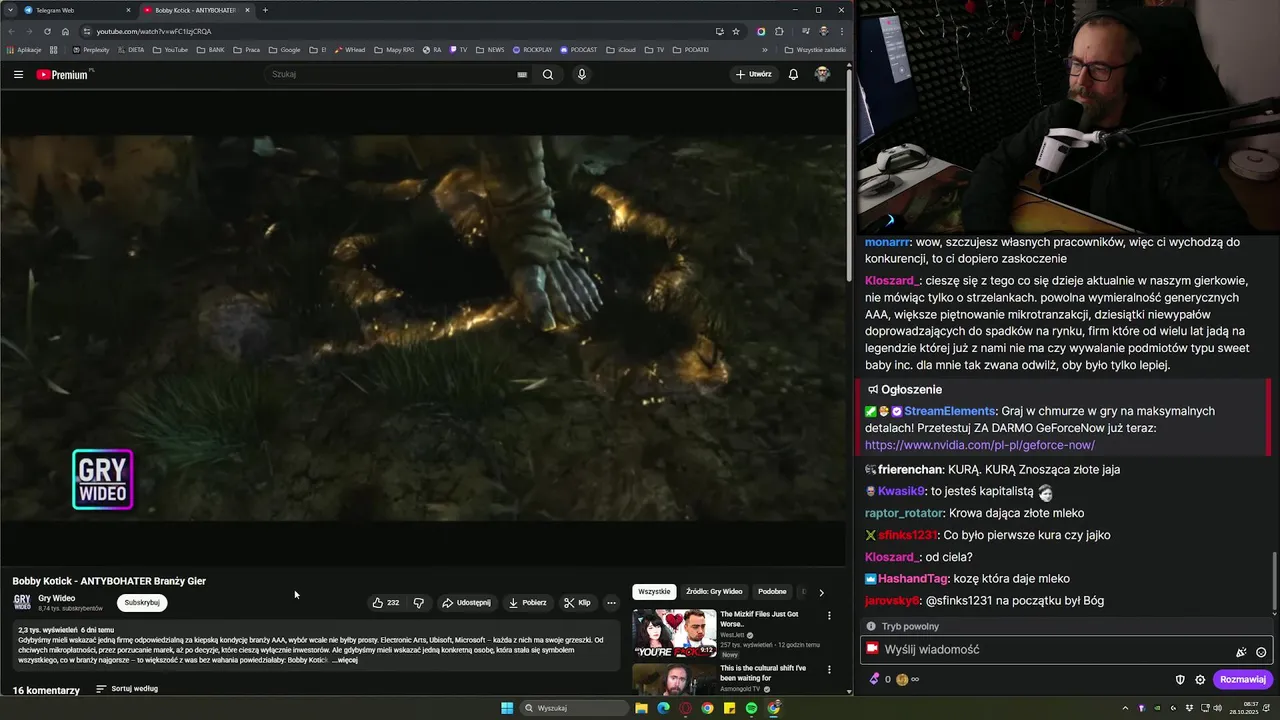1280x720 pixels.
Task: Open Twitch chat settings gear
Action: (1200, 680)
